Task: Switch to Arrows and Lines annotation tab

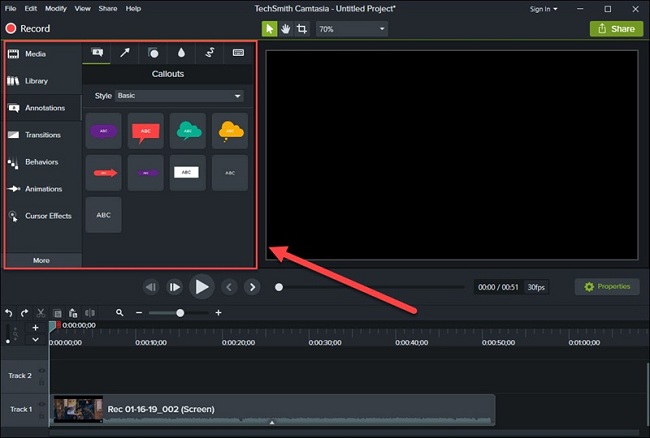Action: coord(125,52)
